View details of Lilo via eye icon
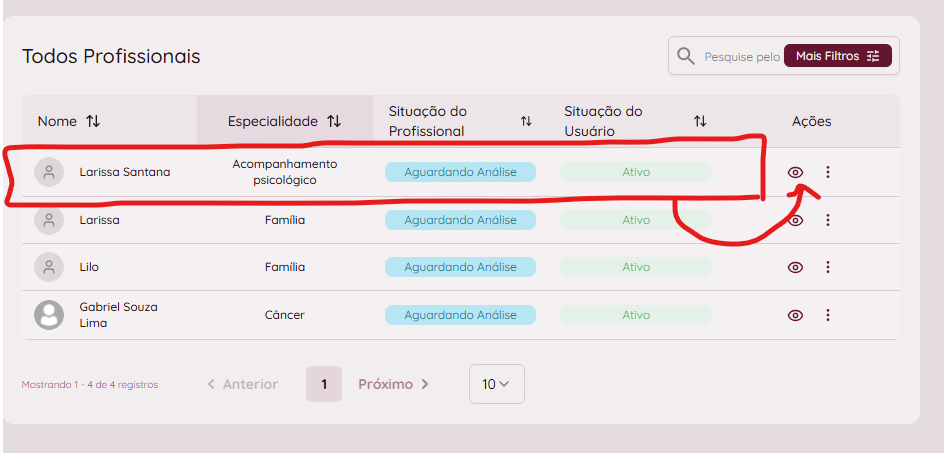 [795, 267]
